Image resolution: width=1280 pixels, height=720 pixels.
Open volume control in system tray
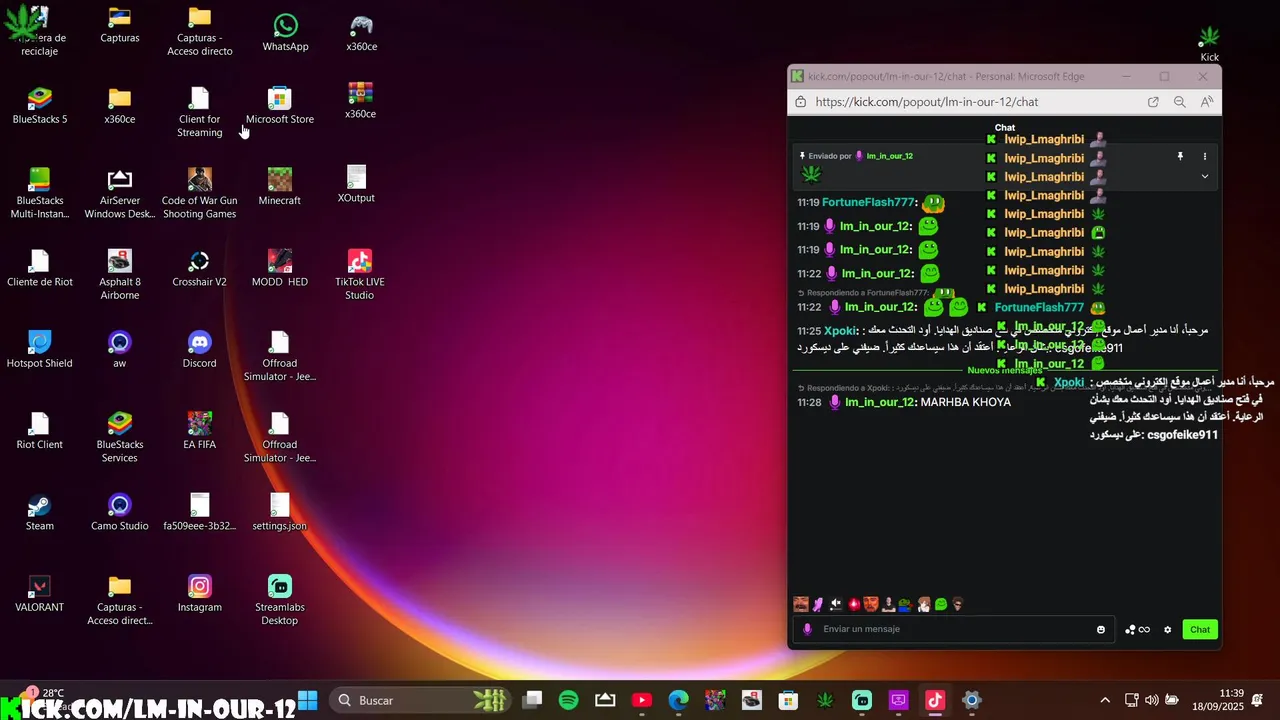1152,700
